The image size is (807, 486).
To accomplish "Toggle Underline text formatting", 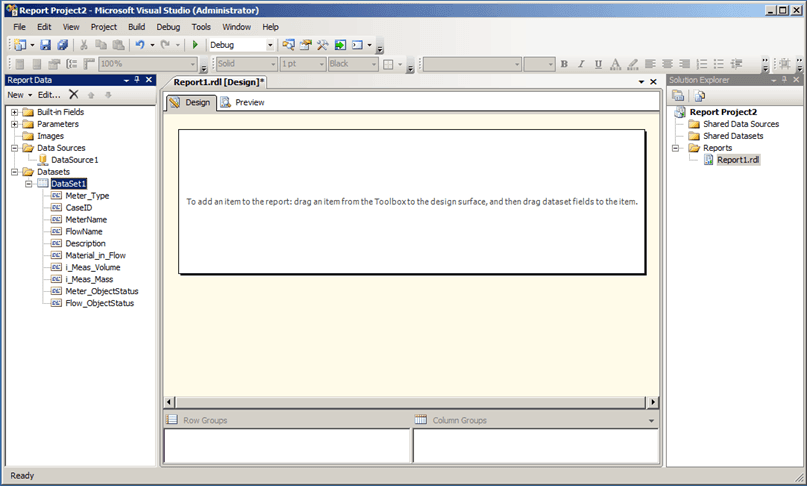I will tap(598, 64).
